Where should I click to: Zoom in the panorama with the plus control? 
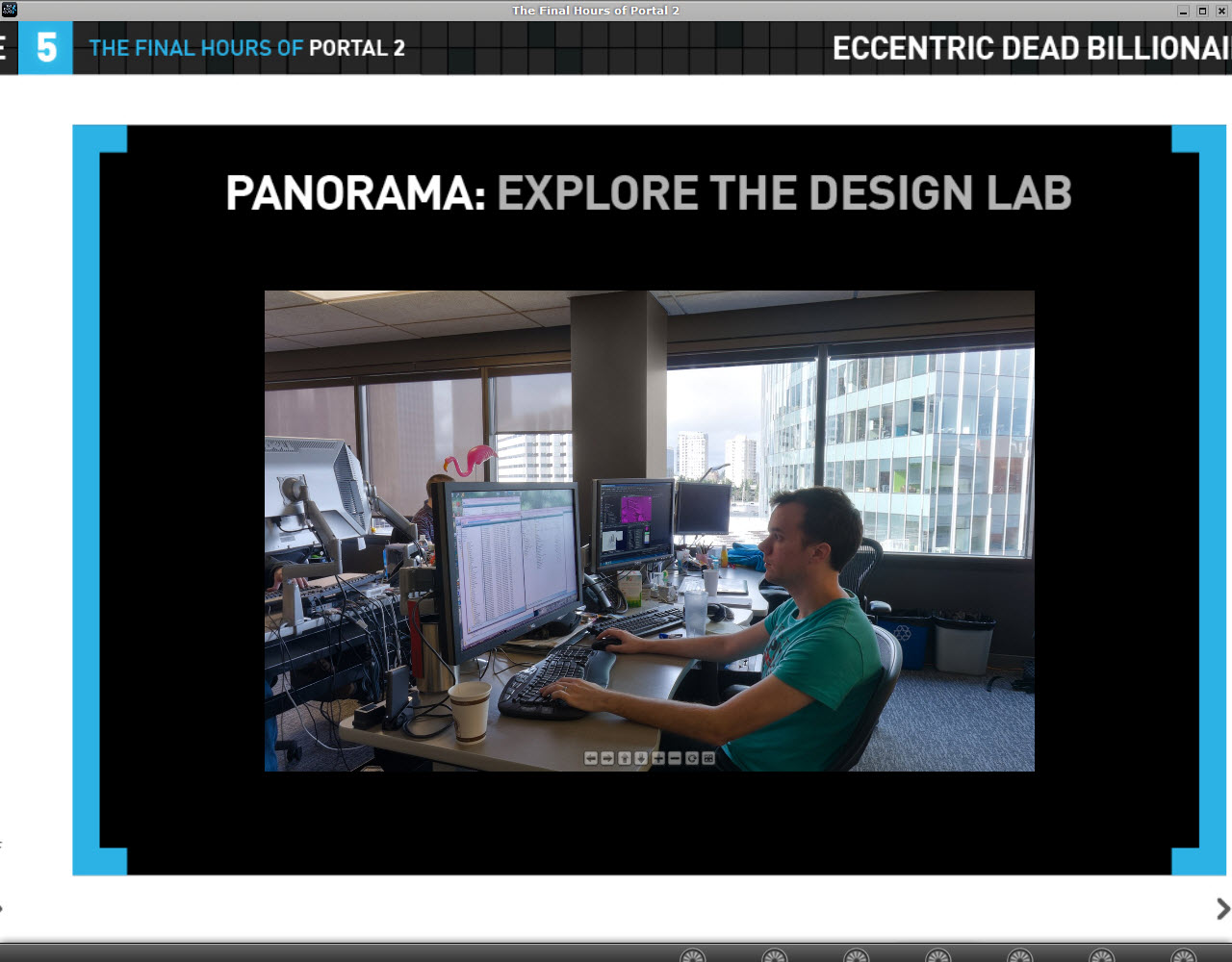(x=658, y=758)
